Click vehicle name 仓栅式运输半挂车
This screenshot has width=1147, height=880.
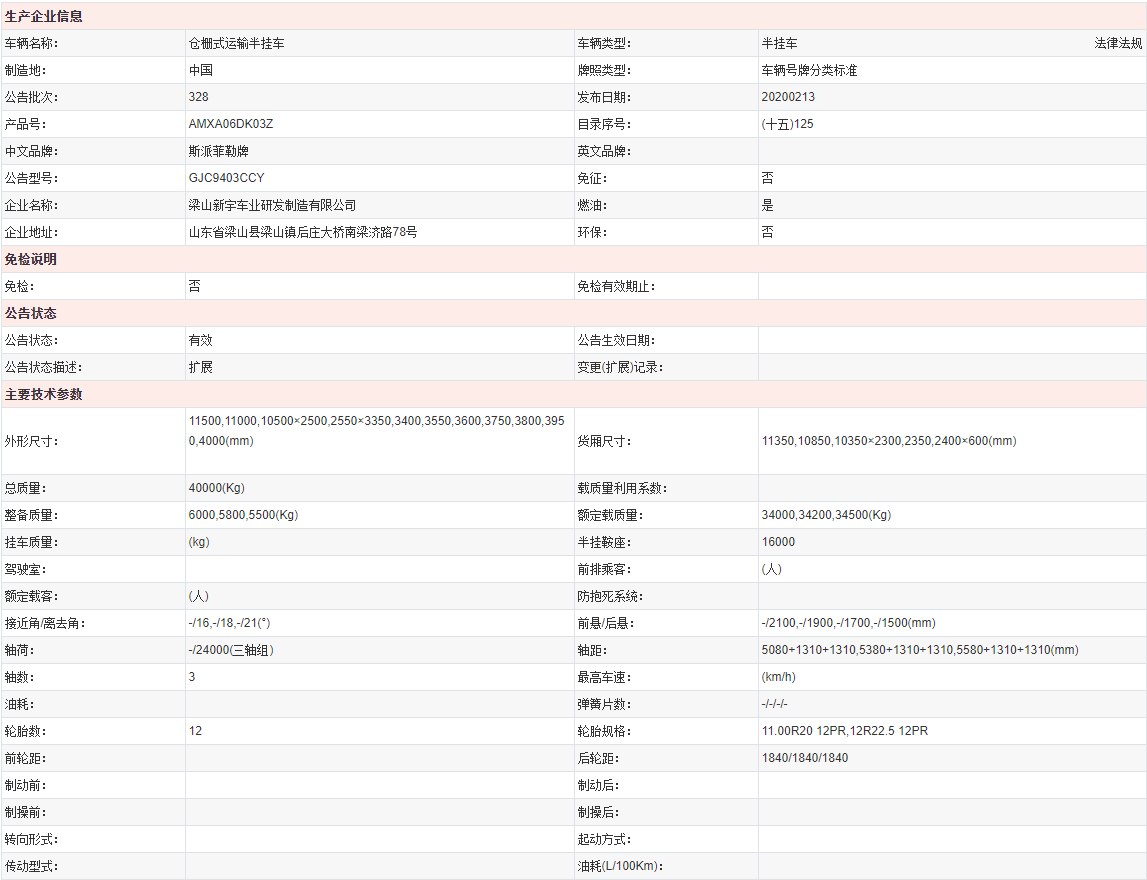pyautogui.click(x=236, y=44)
